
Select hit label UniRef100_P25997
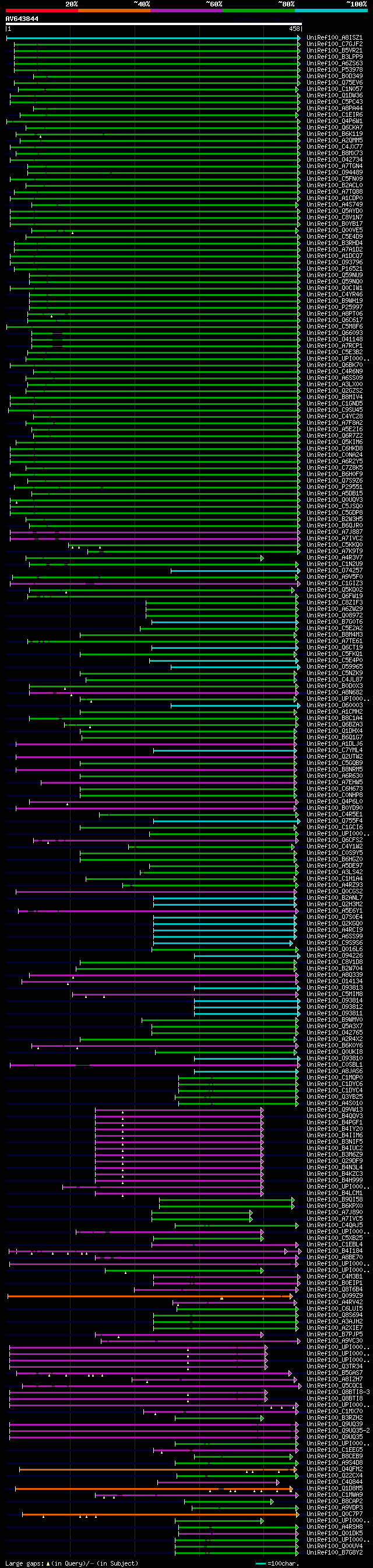[x=335, y=308]
